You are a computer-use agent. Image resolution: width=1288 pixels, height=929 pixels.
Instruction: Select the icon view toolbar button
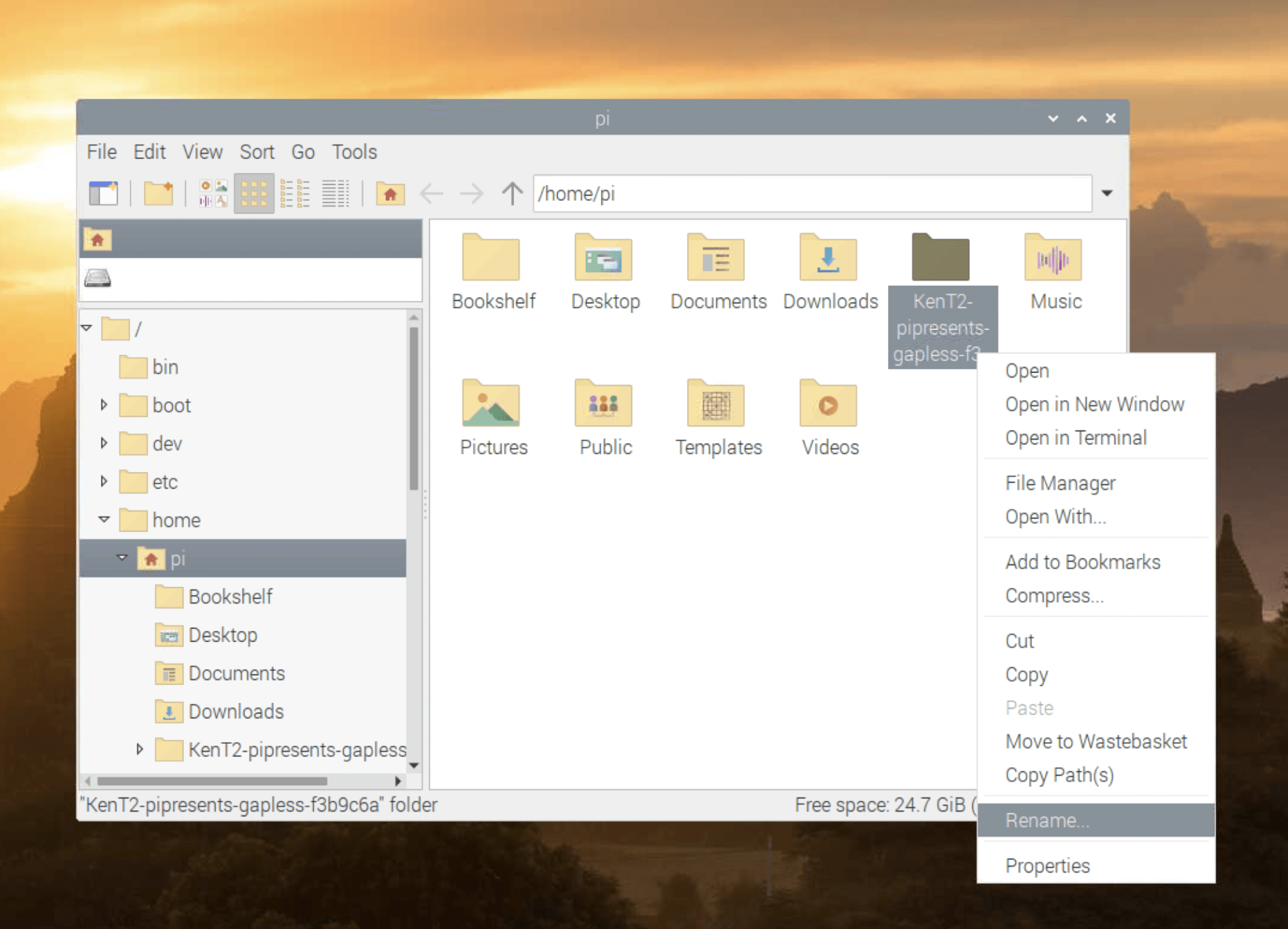254,194
